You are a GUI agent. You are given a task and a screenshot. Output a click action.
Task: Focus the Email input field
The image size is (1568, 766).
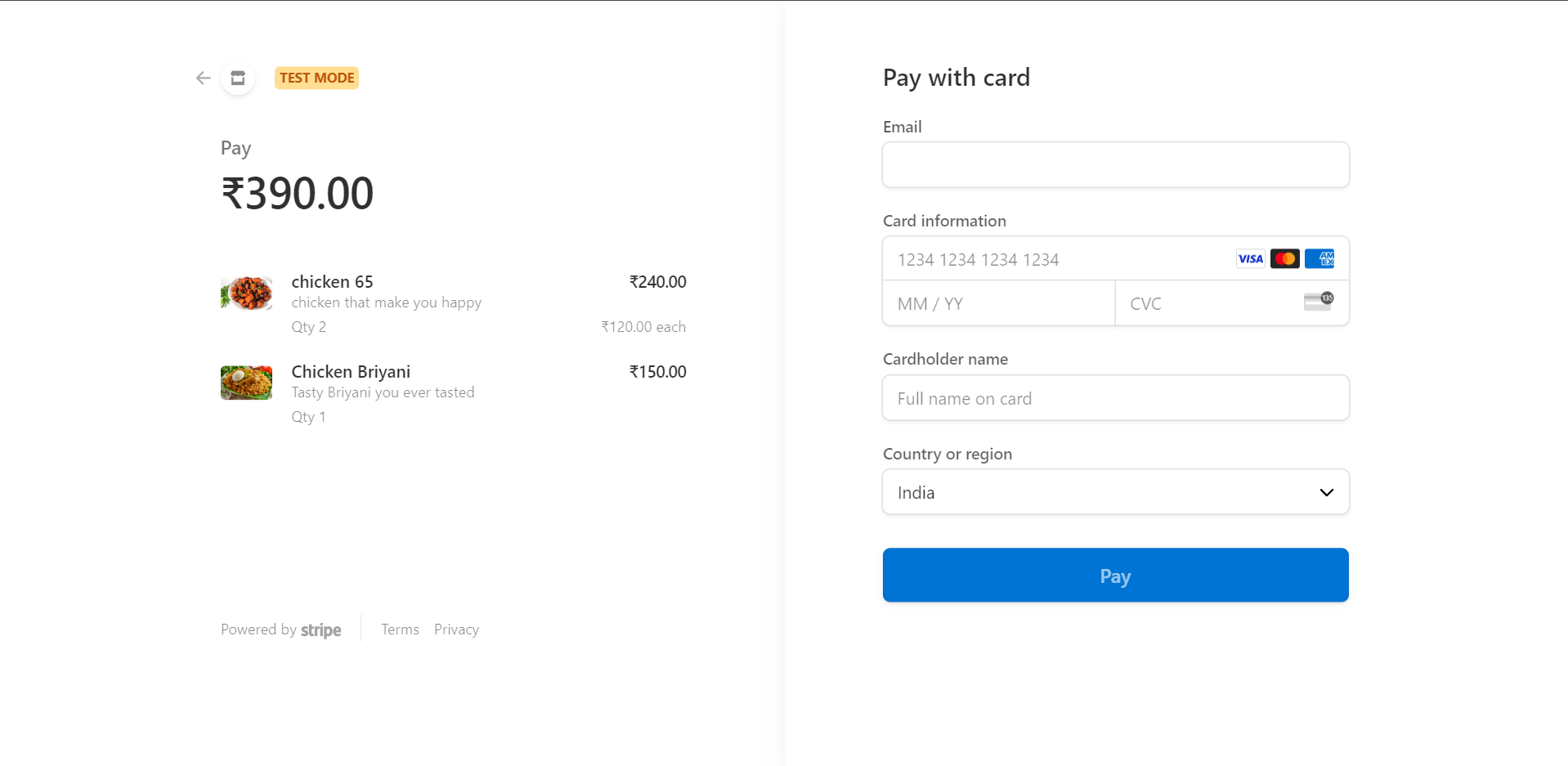(x=1116, y=164)
